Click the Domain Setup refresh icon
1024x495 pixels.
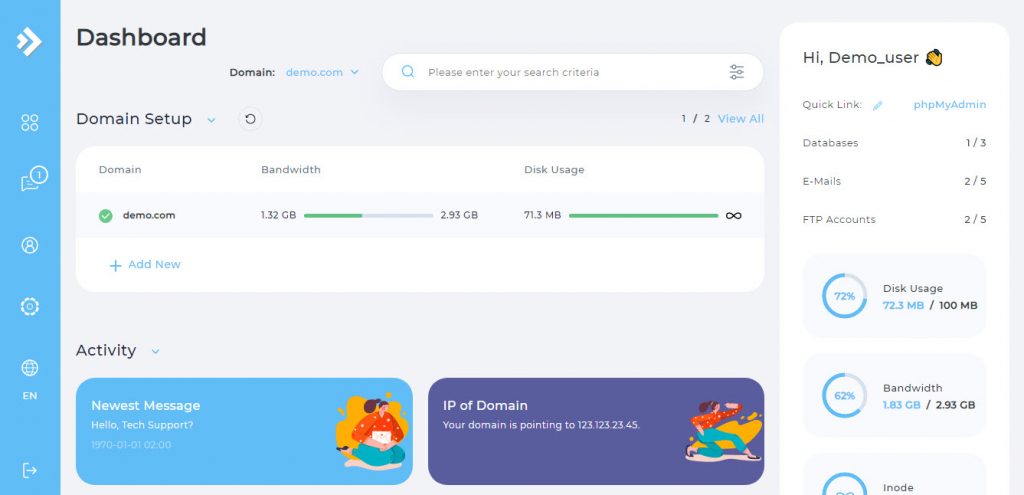point(250,119)
